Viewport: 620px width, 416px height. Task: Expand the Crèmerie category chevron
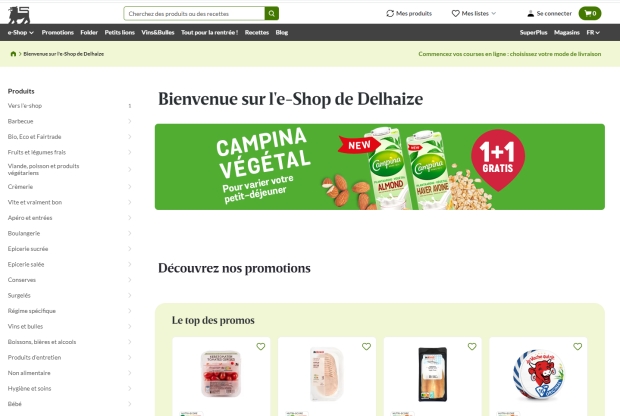point(130,187)
